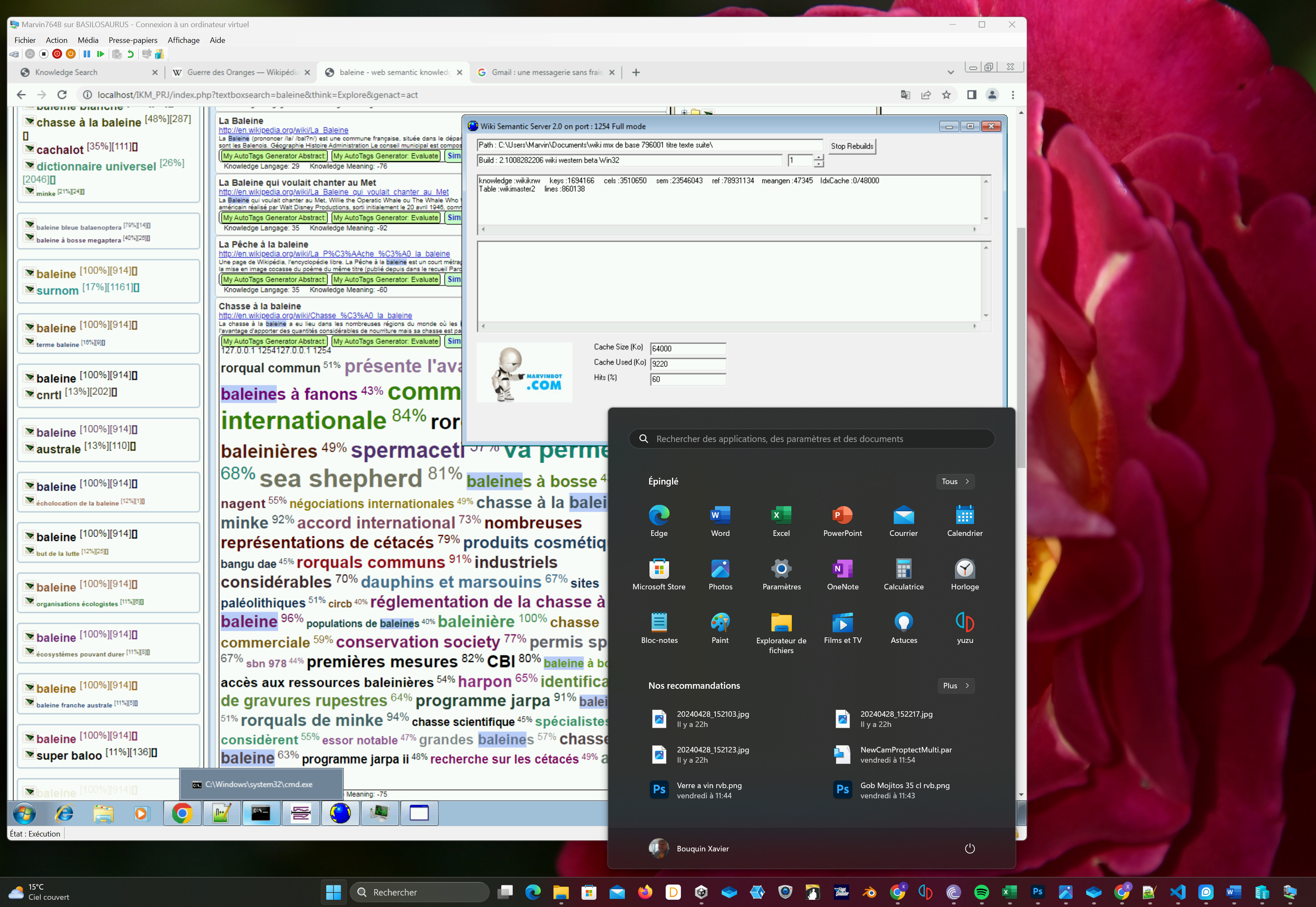Open yuzu from pinned apps
1316x907 pixels.
(964, 628)
